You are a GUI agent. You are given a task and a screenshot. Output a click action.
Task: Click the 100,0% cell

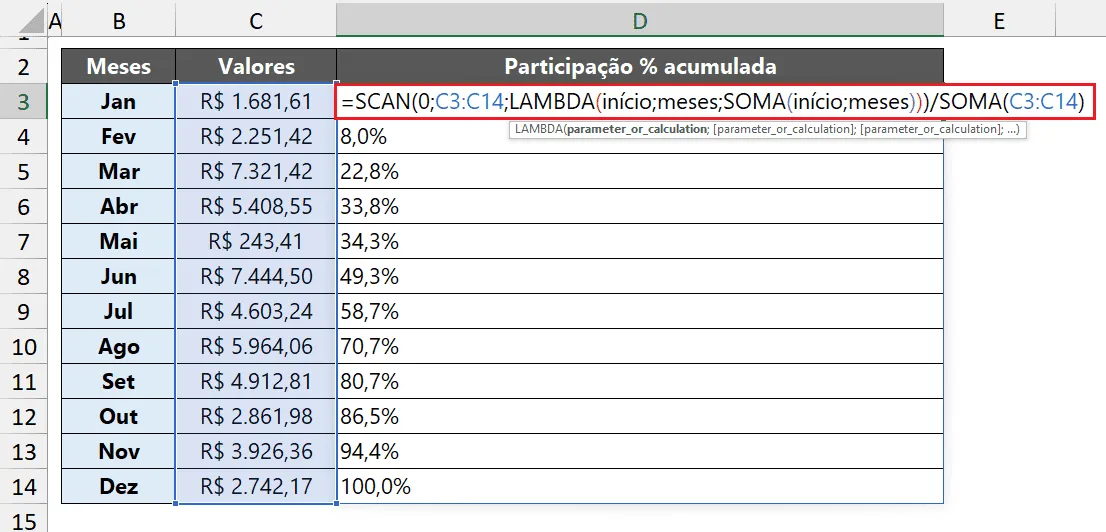pos(640,487)
